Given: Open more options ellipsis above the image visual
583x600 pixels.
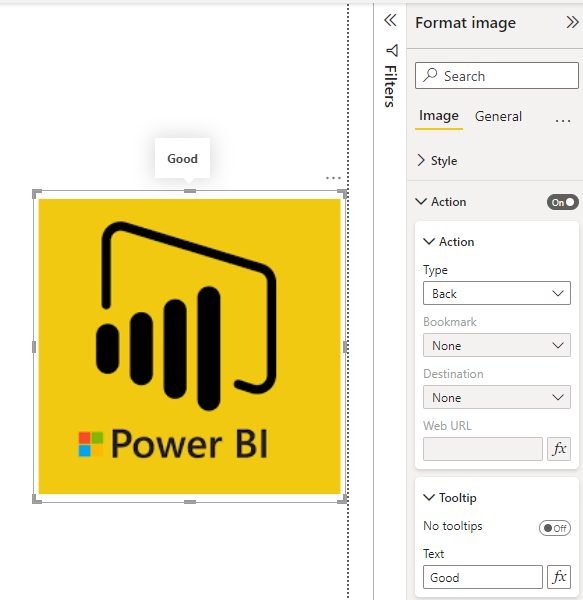Looking at the screenshot, I should (333, 178).
